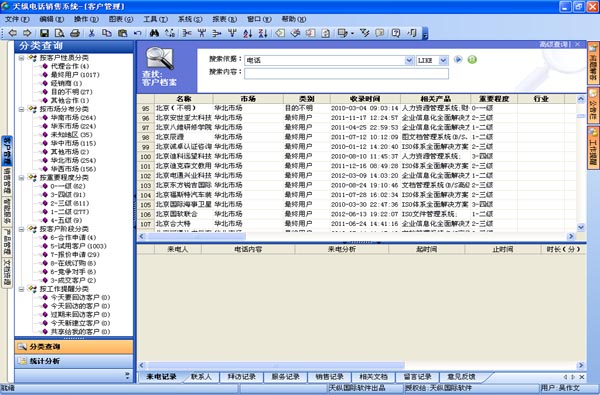Click the 搜索内容 input field
This screenshot has height=395, width=600.
[x=346, y=73]
